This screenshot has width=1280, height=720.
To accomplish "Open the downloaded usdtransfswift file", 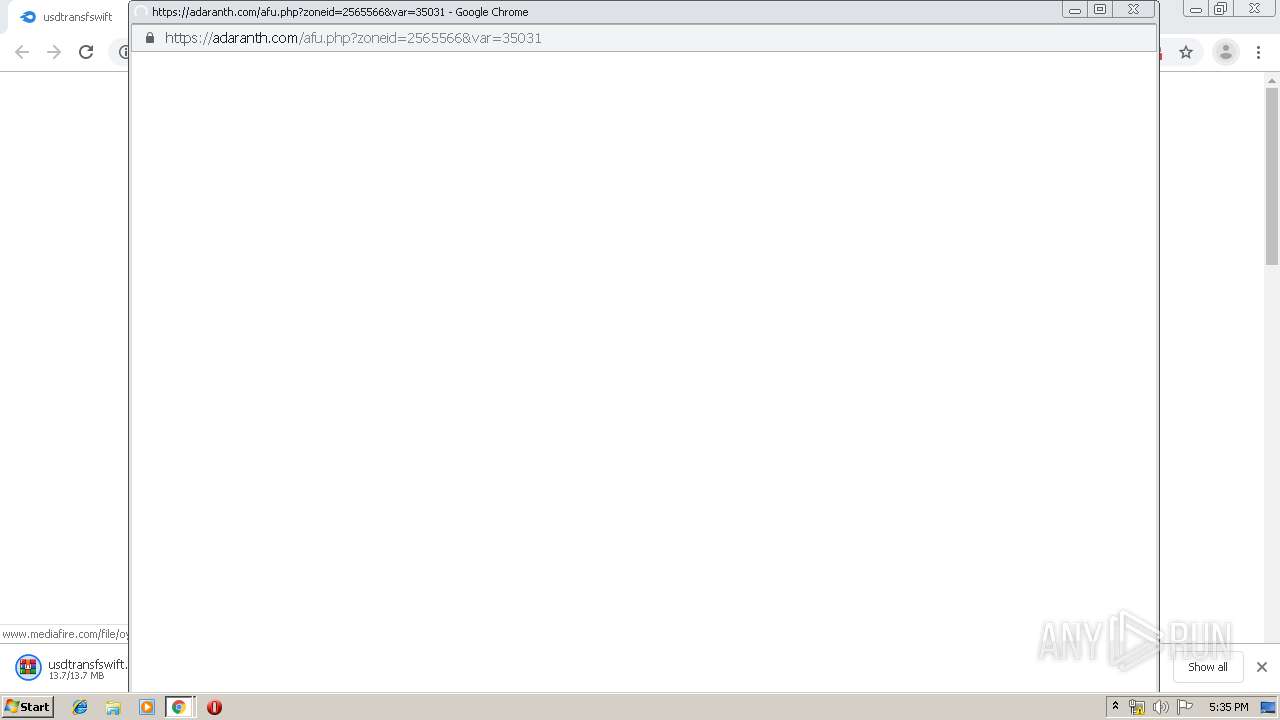I will 70,667.
